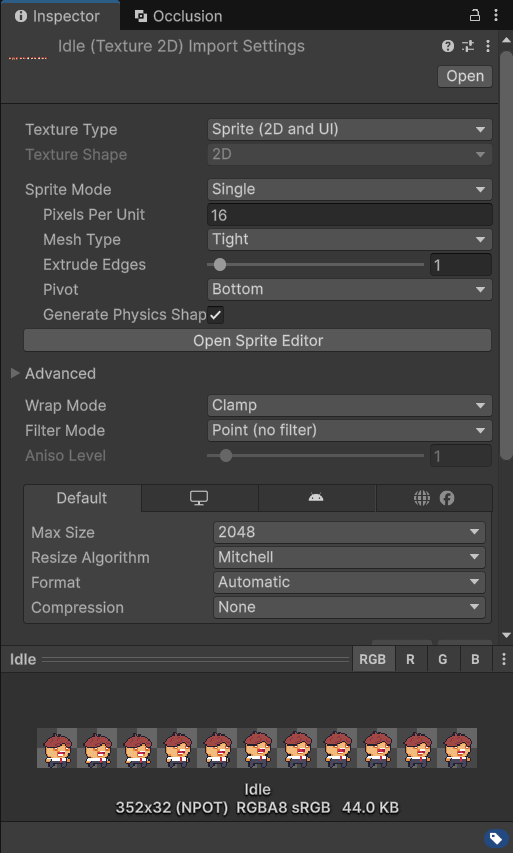513x853 pixels.
Task: Open the help reference icon
Action: tap(448, 46)
